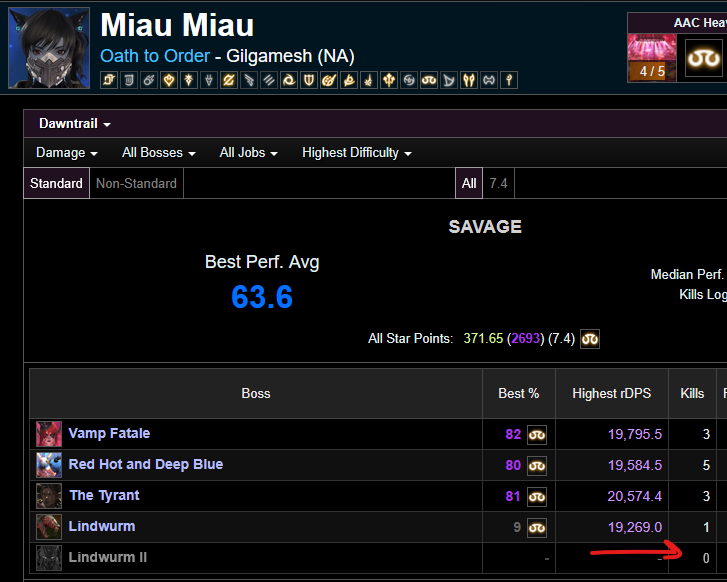The height and width of the screenshot is (582, 727).
Task: Open the Lindwurm II boss link
Action: 108,557
